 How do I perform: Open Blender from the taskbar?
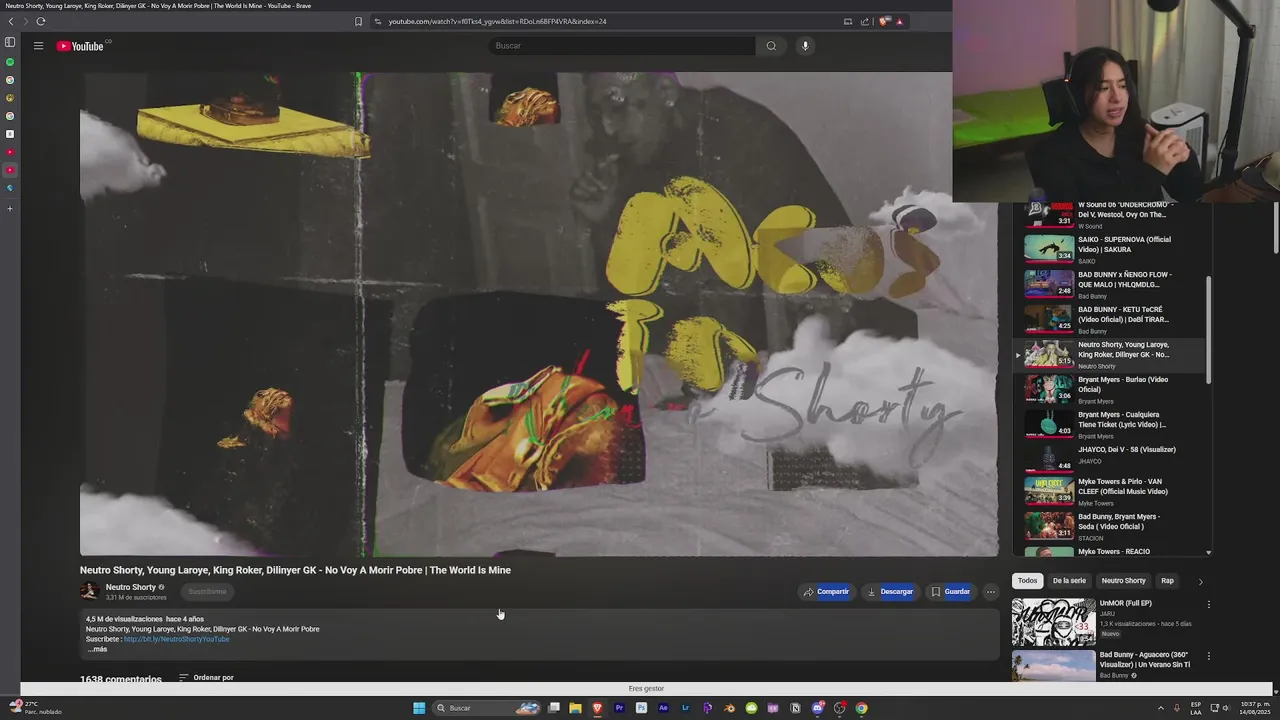(729, 708)
